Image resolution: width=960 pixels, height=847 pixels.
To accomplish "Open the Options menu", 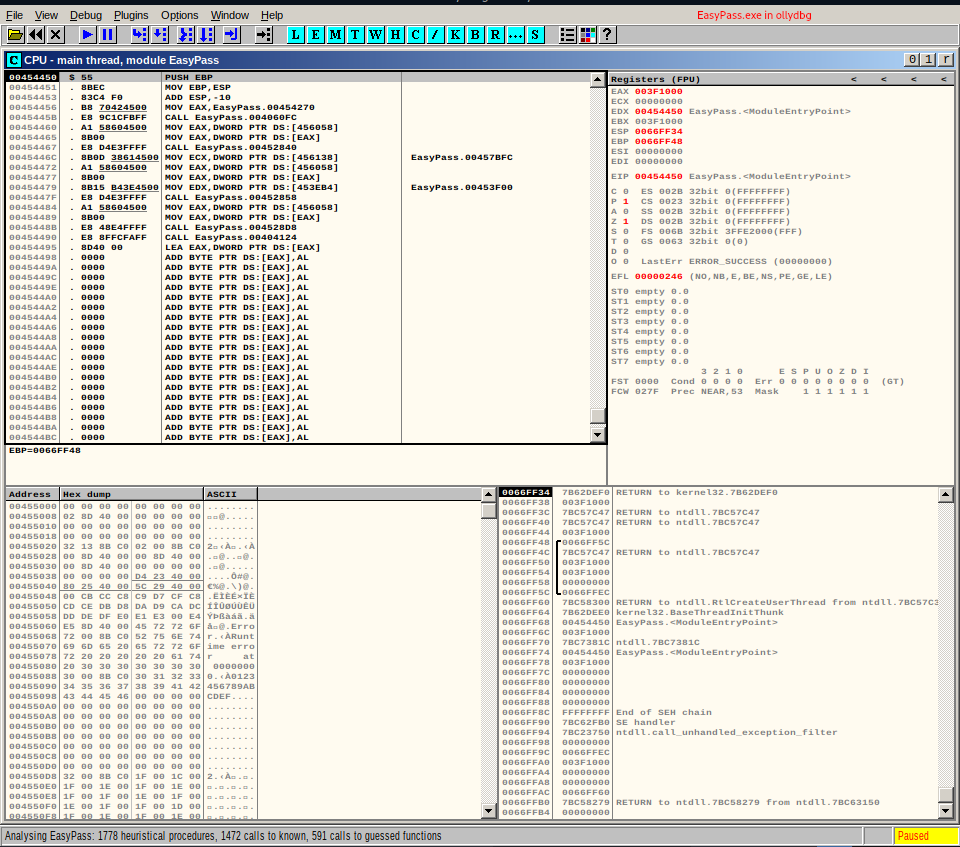I will 180,15.
